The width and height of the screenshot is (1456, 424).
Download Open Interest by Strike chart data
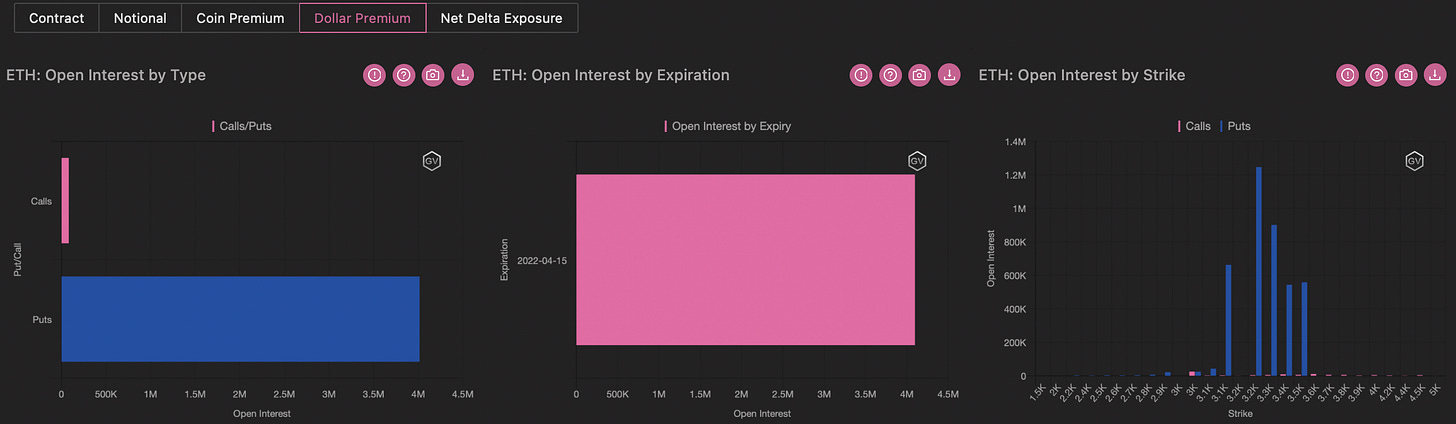click(1437, 75)
